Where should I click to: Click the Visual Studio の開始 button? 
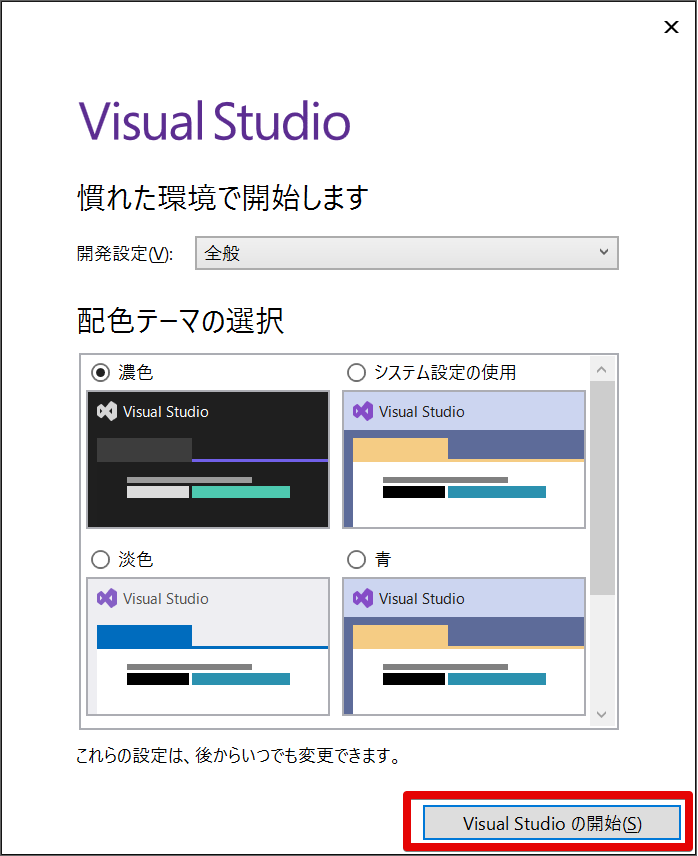click(x=552, y=823)
